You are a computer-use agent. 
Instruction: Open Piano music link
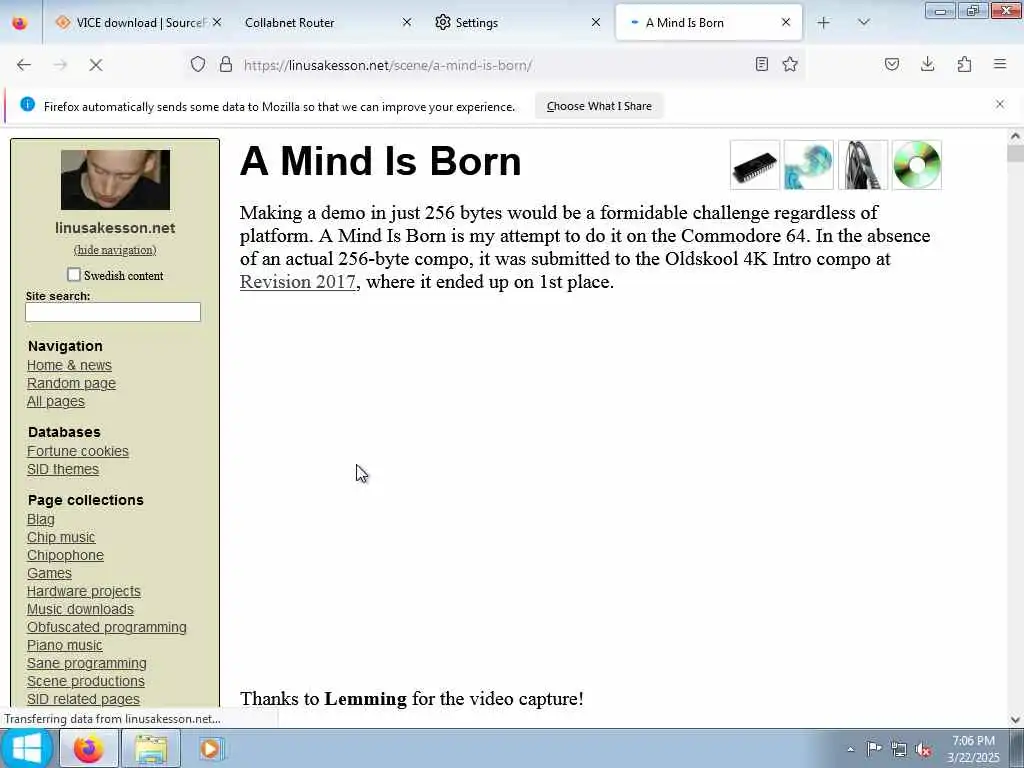pos(65,645)
